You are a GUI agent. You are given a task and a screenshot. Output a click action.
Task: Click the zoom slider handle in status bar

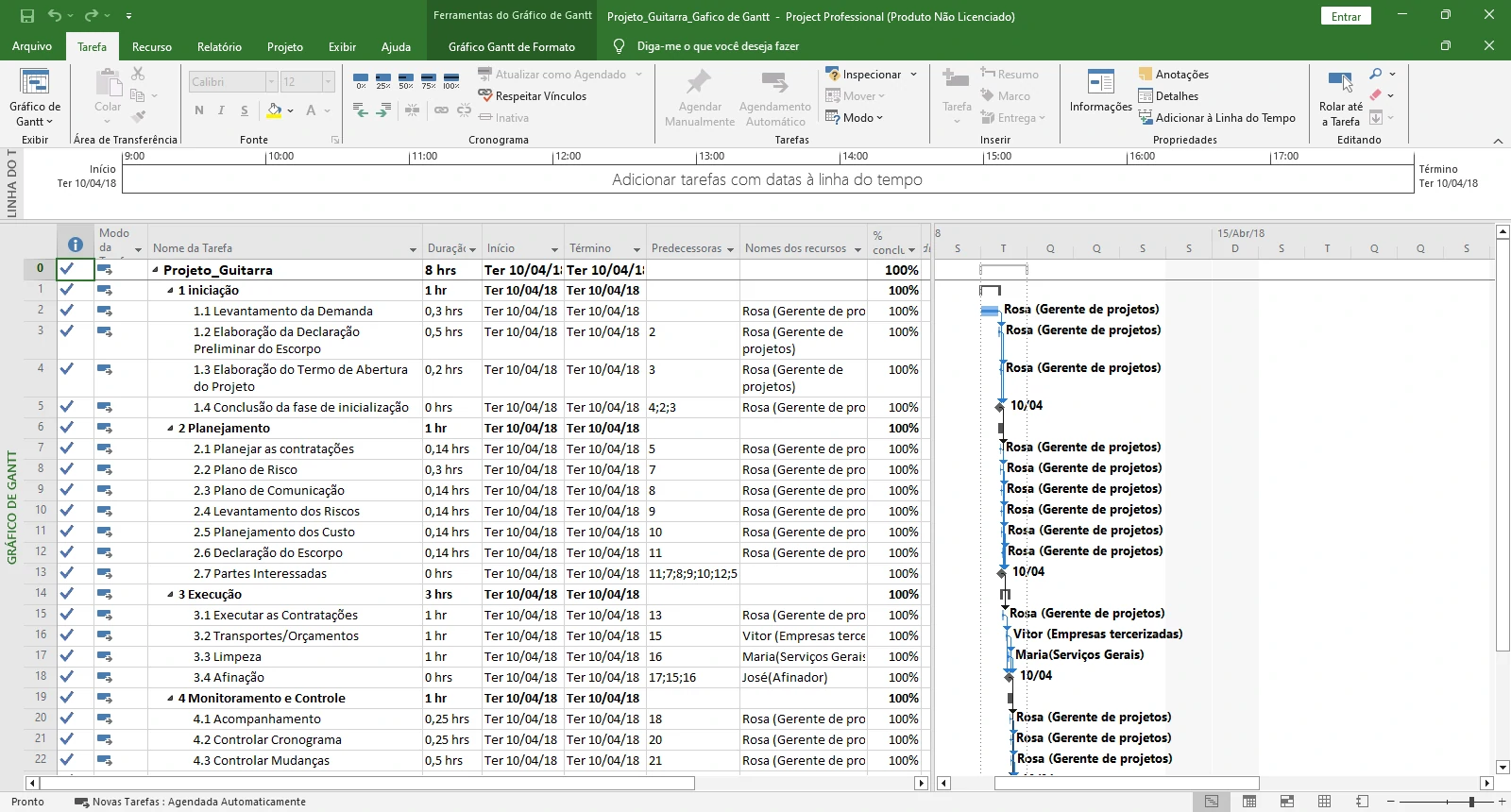(1471, 802)
